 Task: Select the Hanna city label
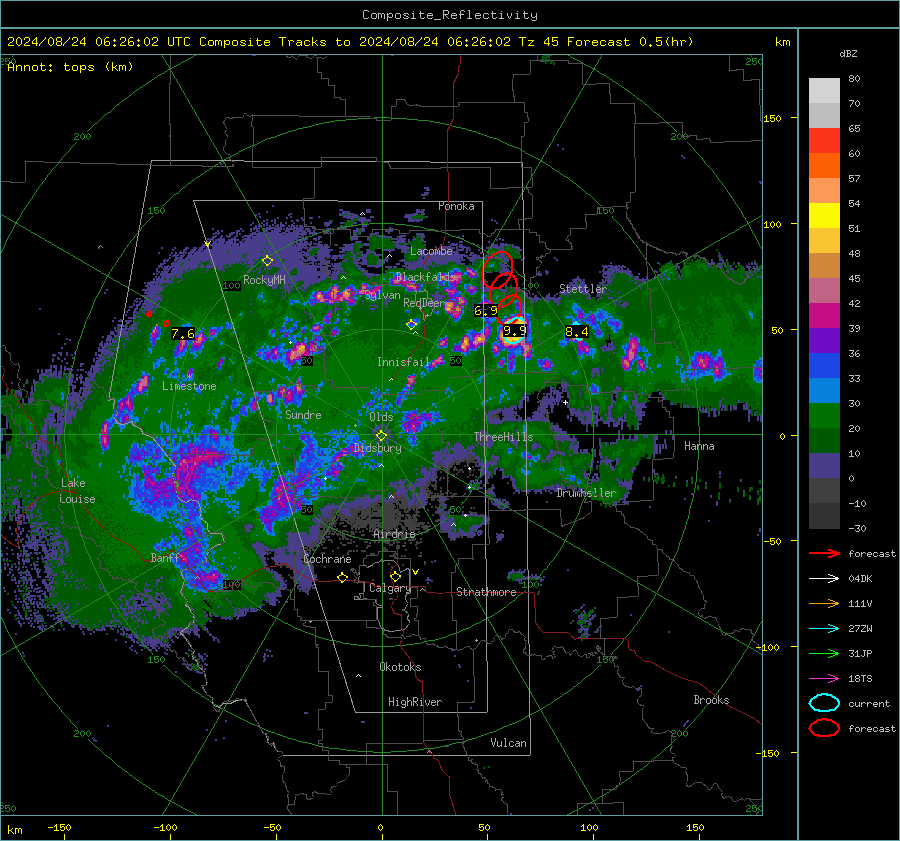[699, 446]
